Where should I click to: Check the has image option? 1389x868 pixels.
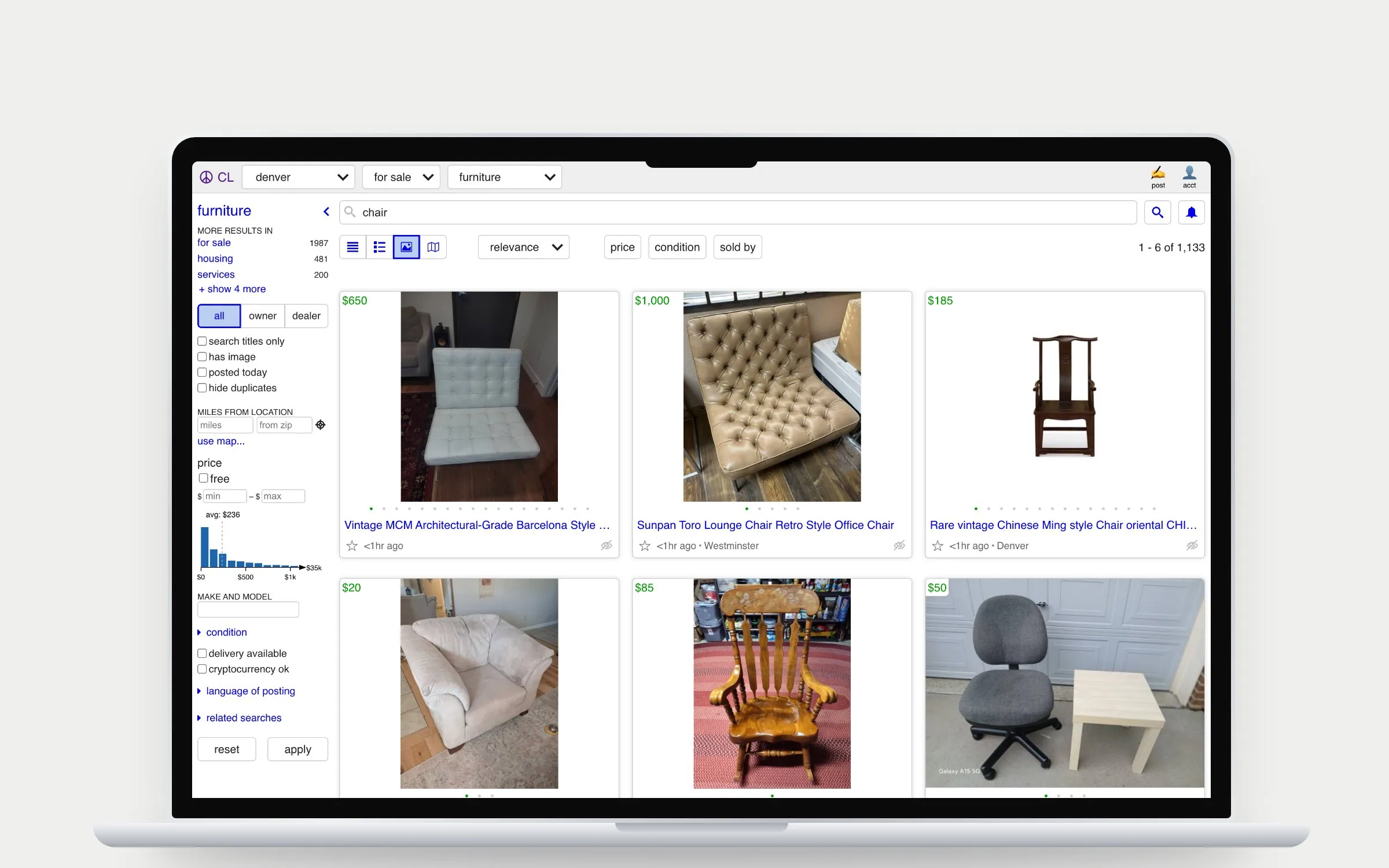coord(202,357)
